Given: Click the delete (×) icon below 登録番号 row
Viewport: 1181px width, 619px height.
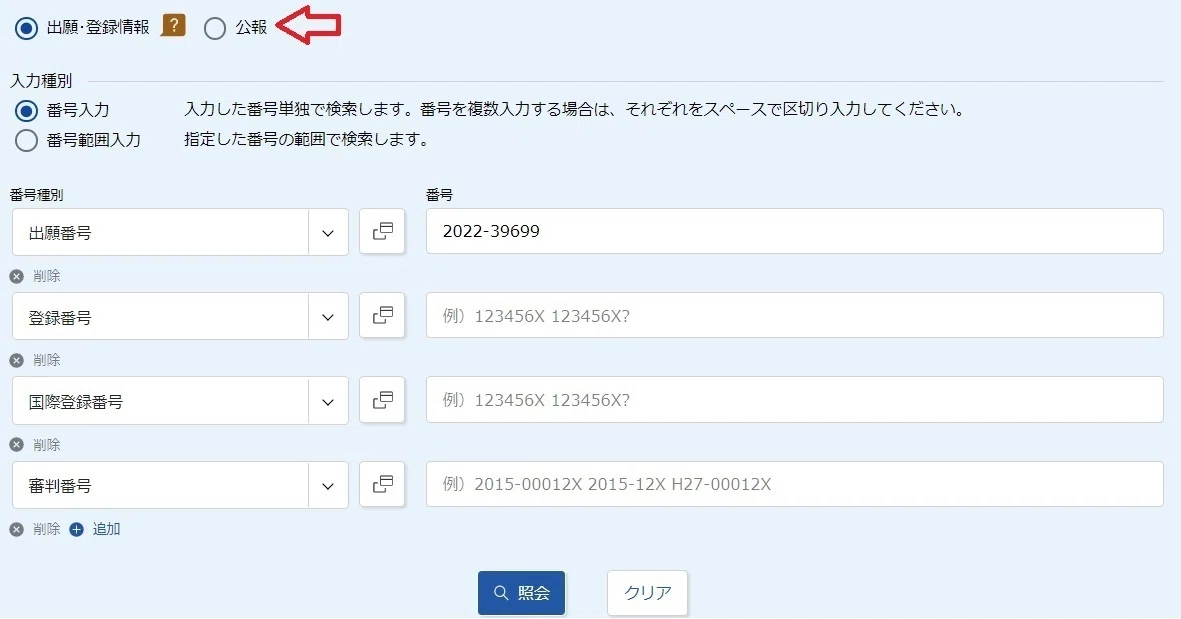Looking at the screenshot, I should click(17, 361).
